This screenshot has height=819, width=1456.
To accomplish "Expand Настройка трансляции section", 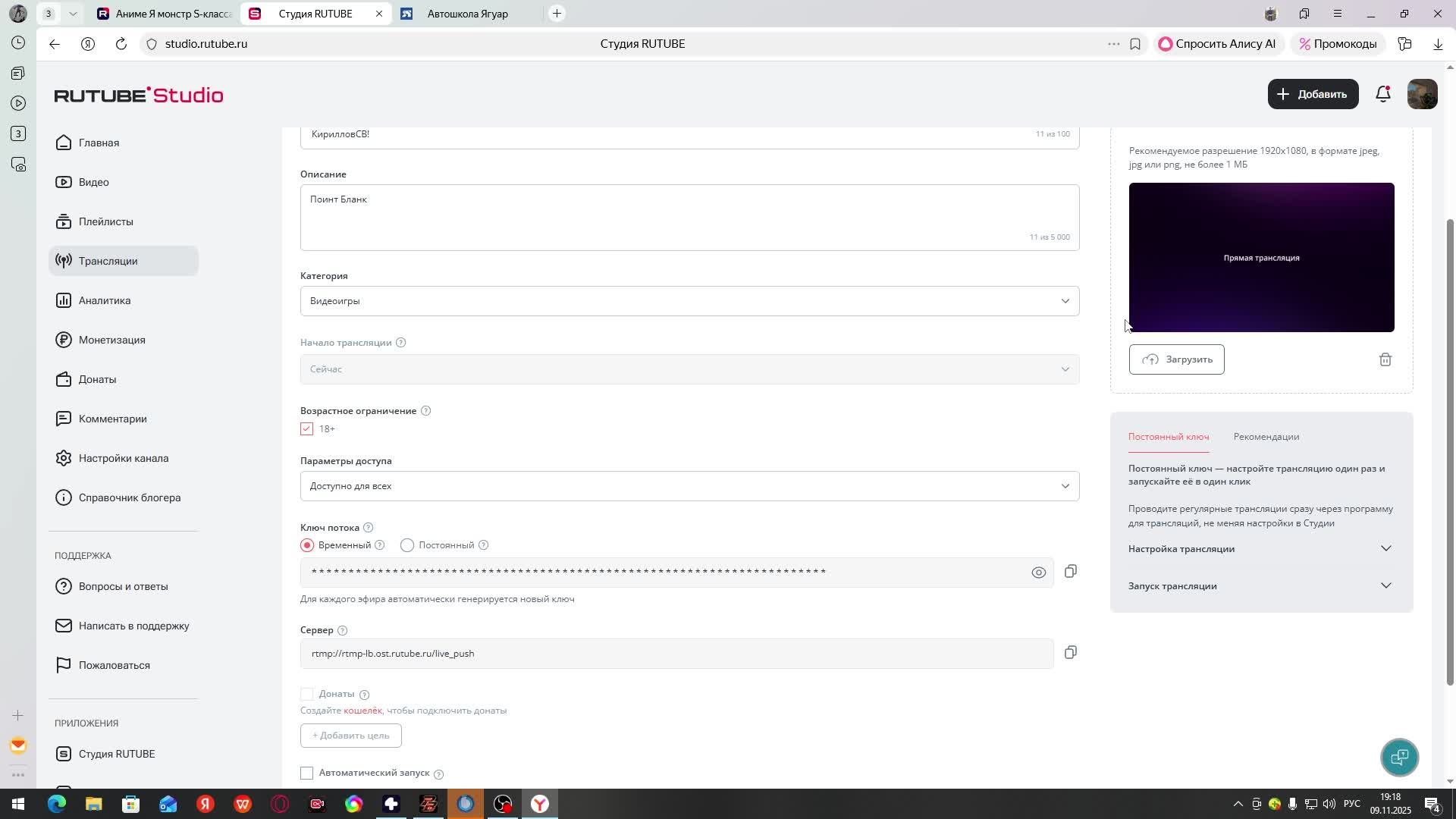I will pyautogui.click(x=1260, y=549).
